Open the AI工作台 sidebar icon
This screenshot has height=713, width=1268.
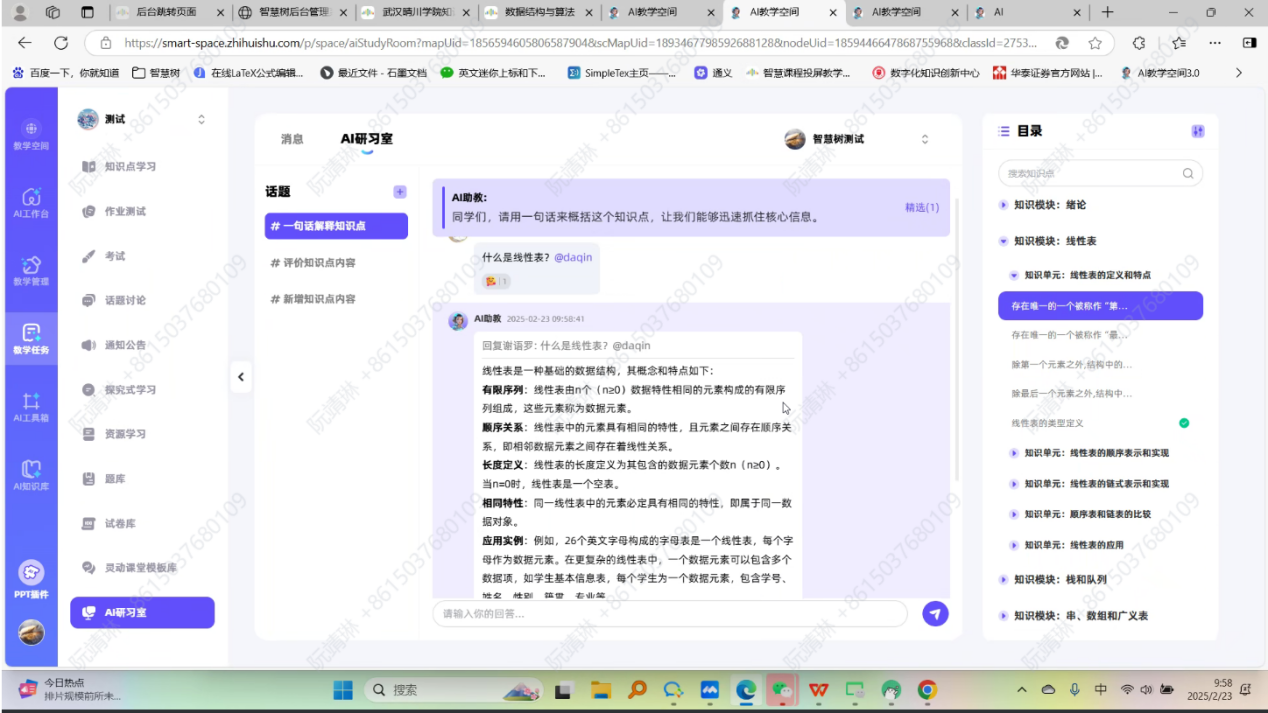click(31, 201)
